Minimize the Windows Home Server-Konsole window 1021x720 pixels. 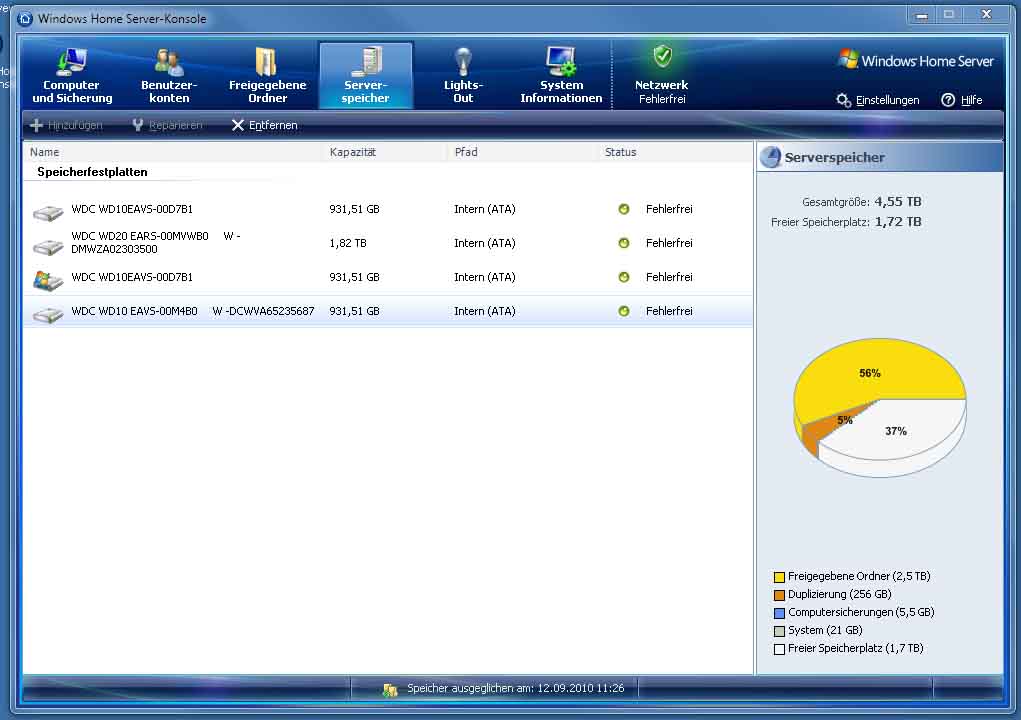(921, 15)
